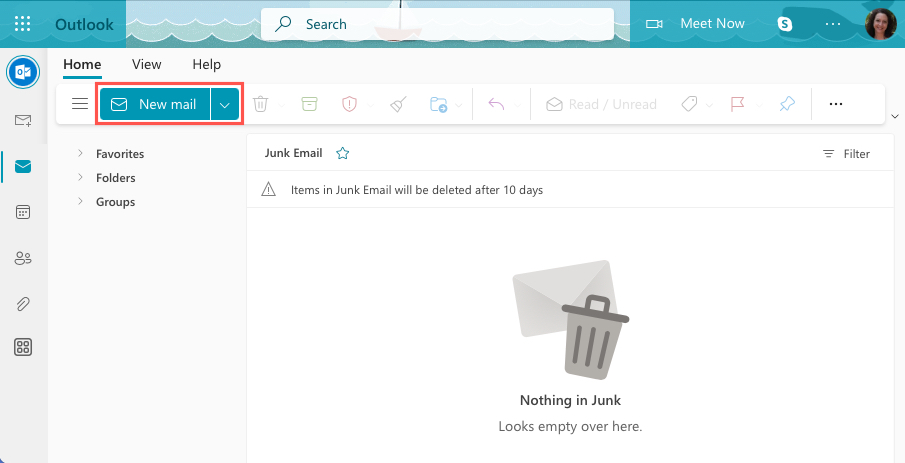Compose with the New mail button
Viewport: 905px width, 463px height.
(155, 104)
